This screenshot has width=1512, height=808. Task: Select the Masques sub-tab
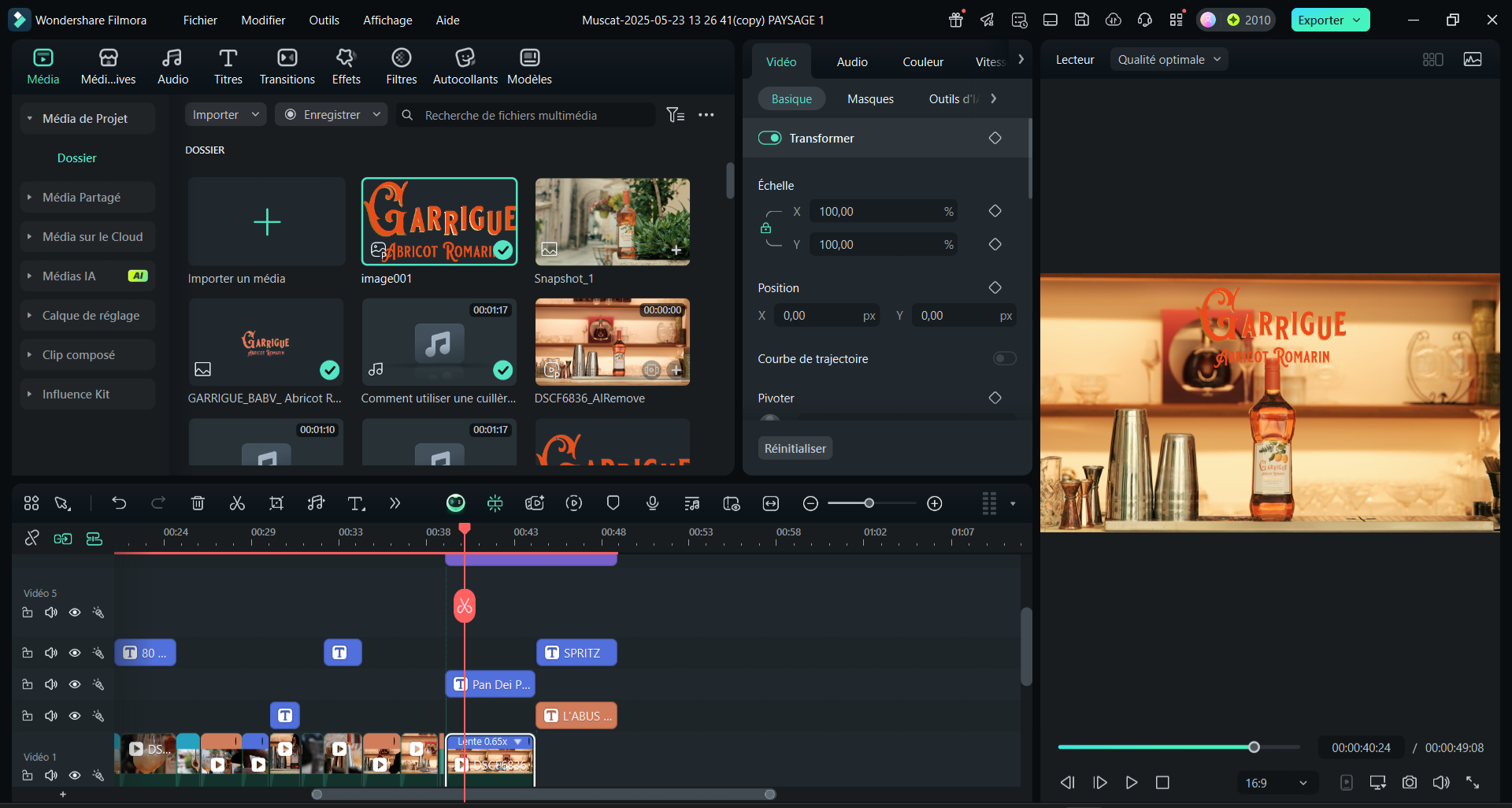point(870,98)
